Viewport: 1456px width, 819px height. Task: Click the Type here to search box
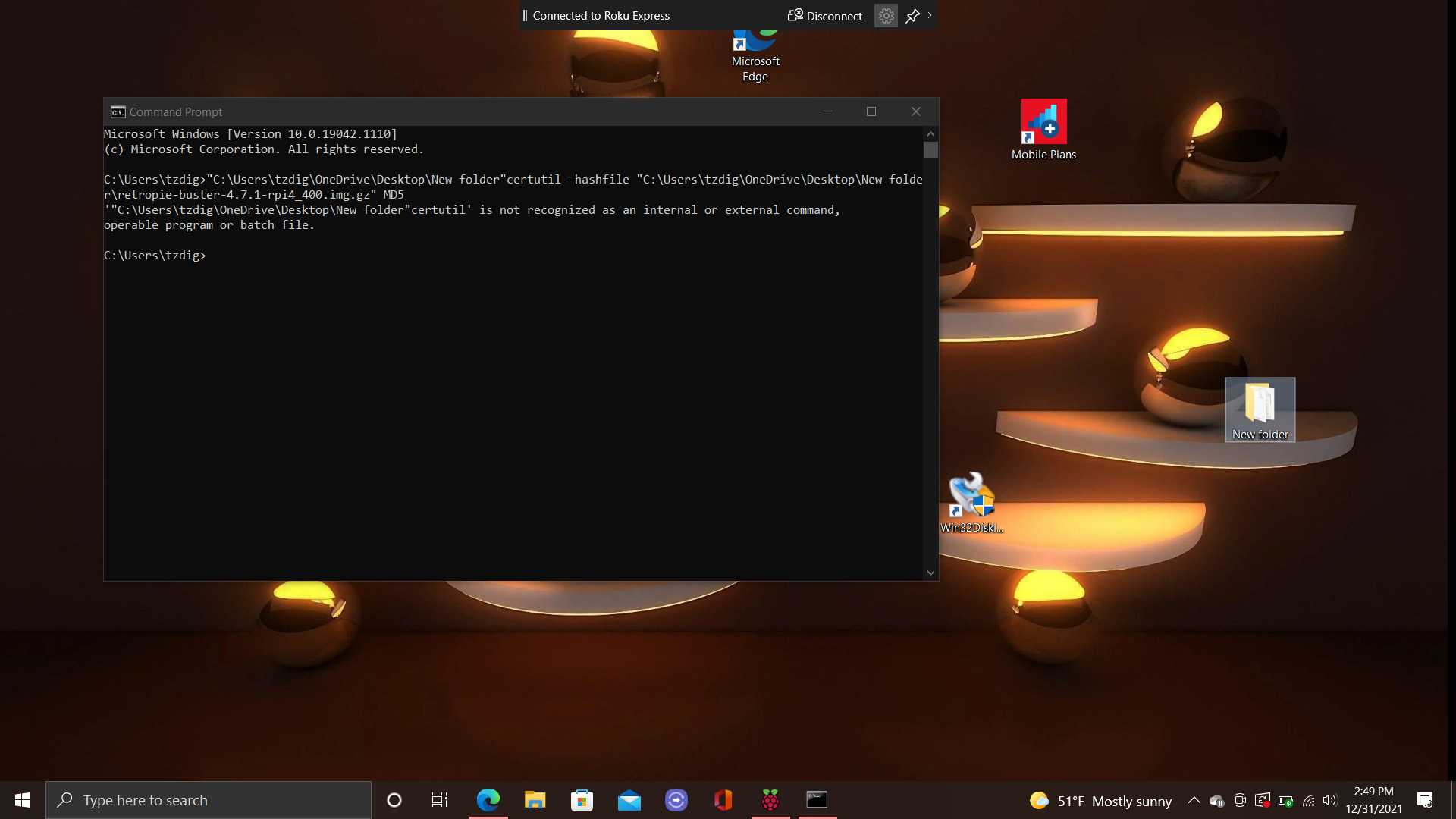[x=209, y=800]
